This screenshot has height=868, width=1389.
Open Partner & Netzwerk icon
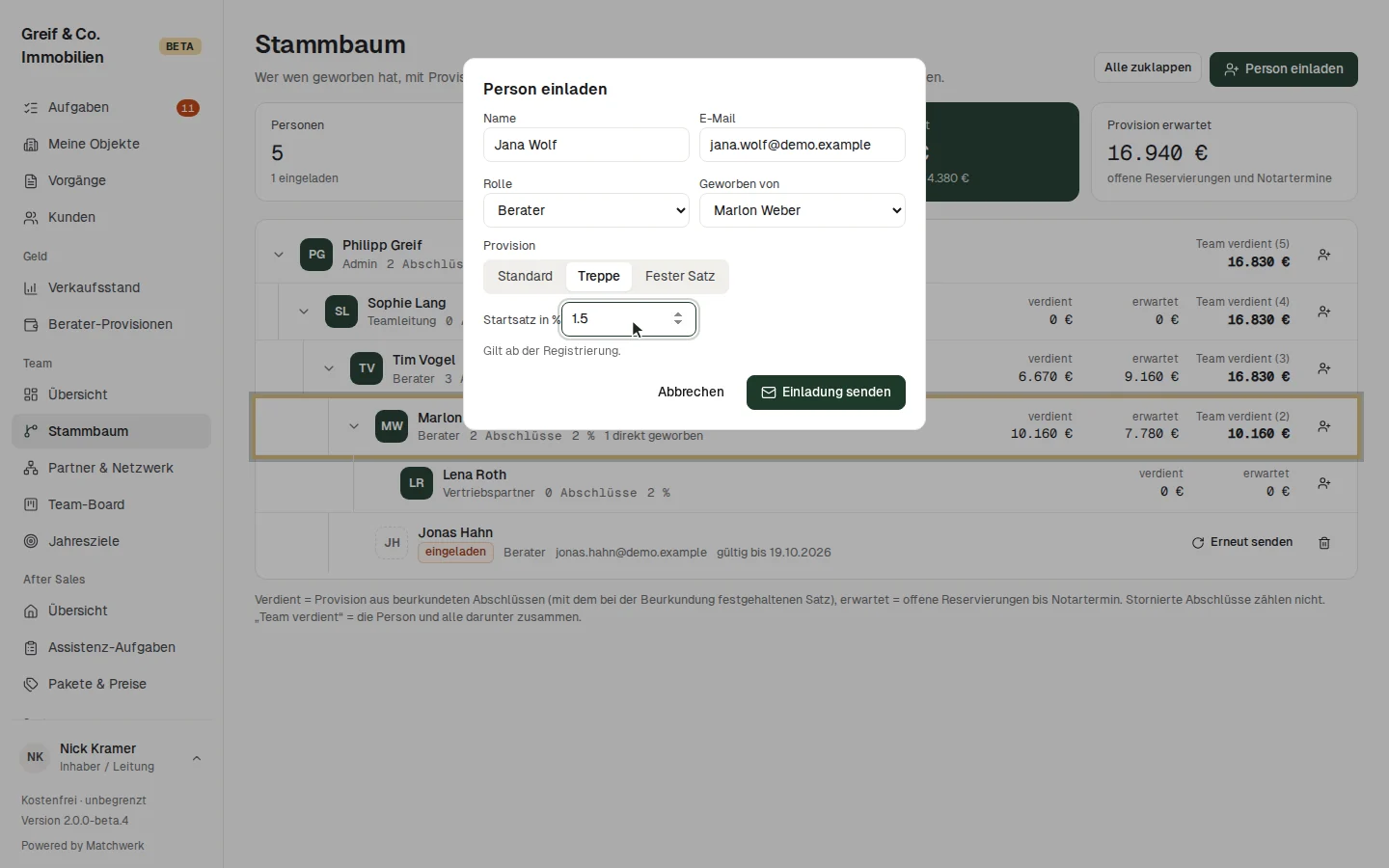click(x=31, y=468)
